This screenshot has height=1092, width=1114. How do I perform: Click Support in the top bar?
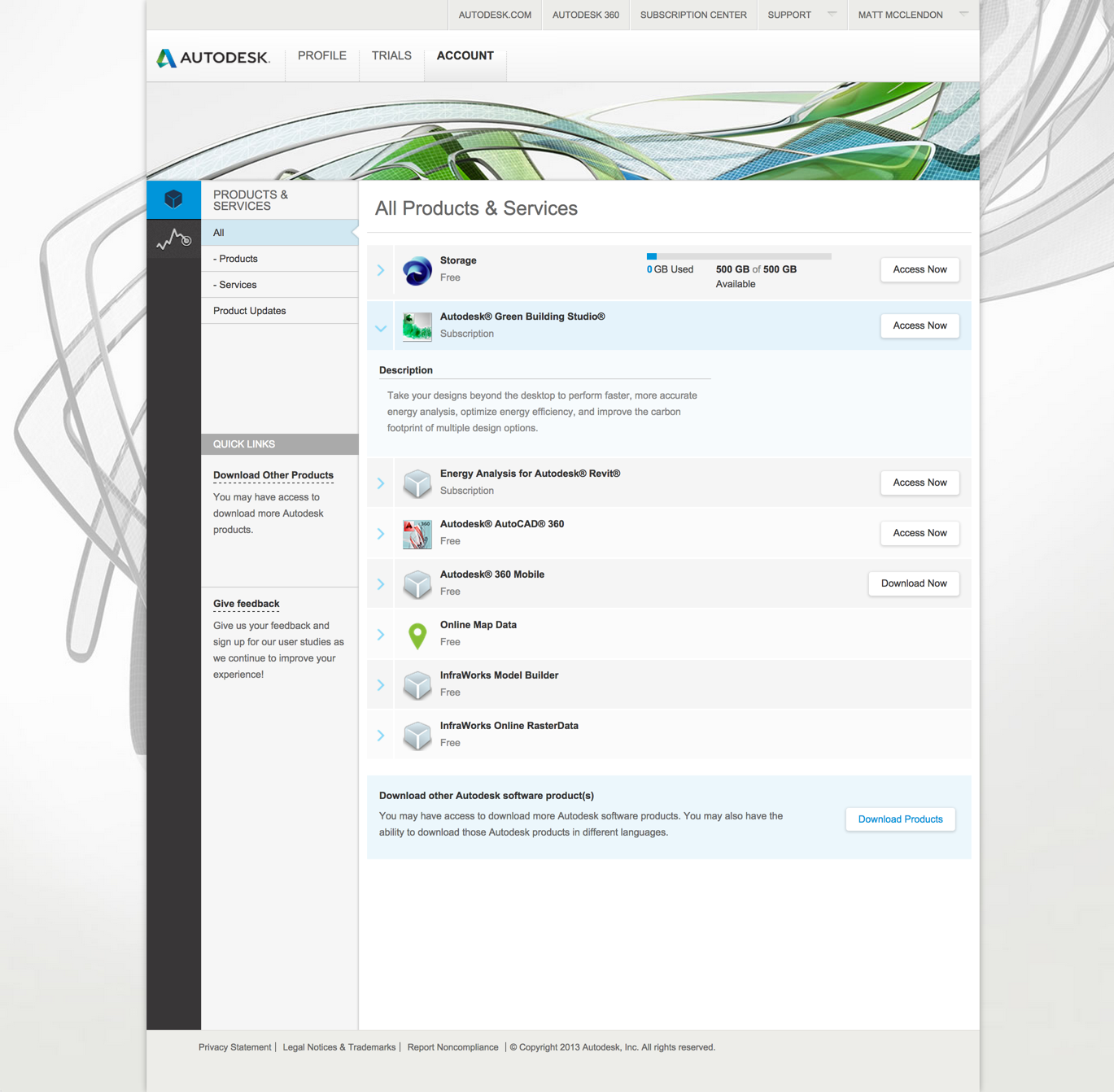pyautogui.click(x=789, y=15)
